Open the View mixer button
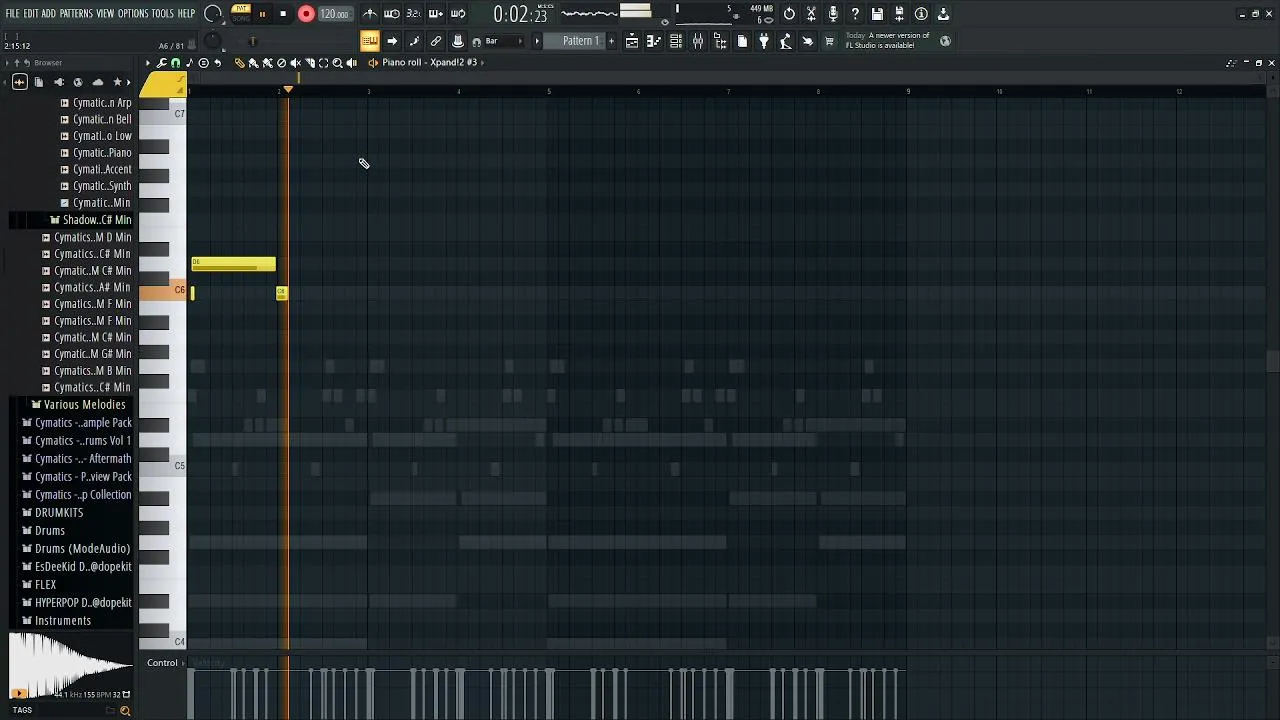 coord(698,41)
